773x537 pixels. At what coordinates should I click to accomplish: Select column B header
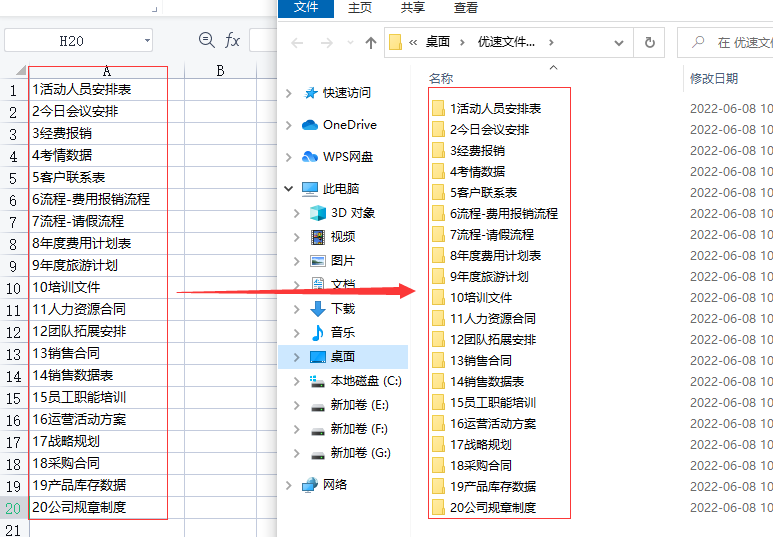(220, 71)
